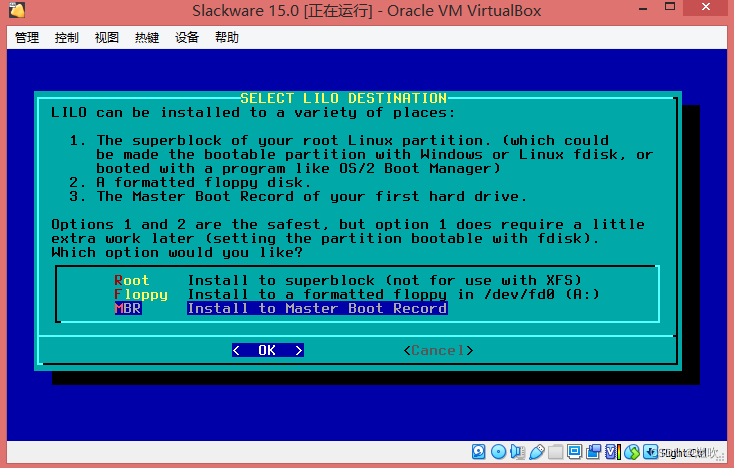Minimize the VirtualBox window
Screen dimensions: 734x468
tap(643, 7)
